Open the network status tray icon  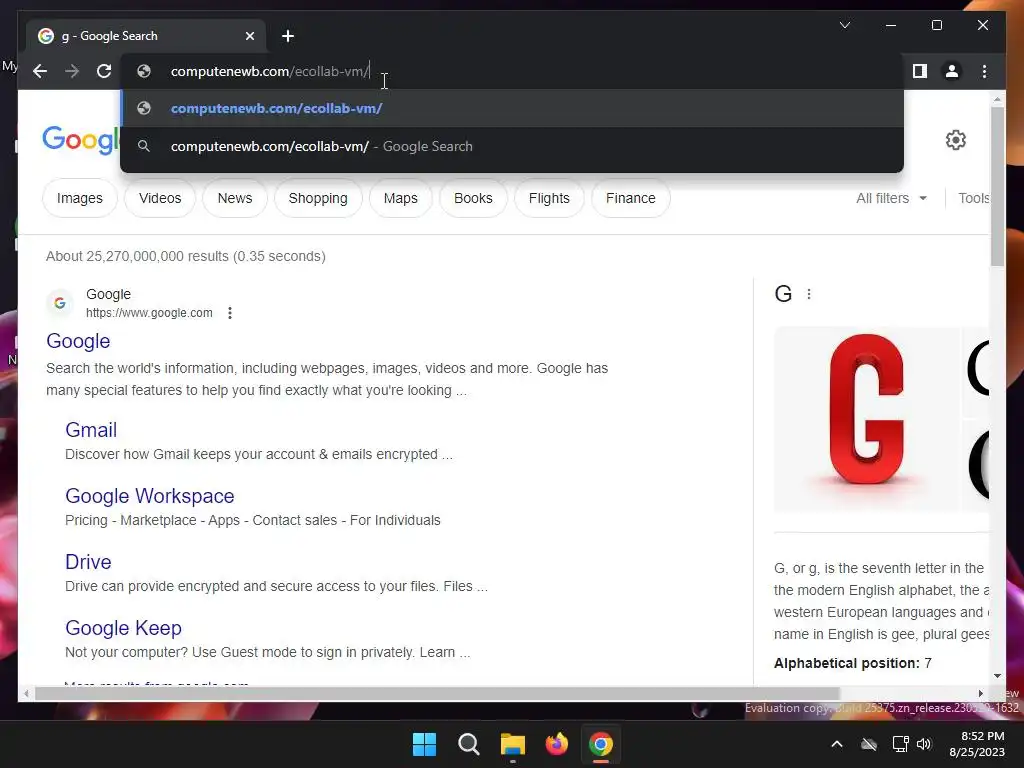pos(900,744)
